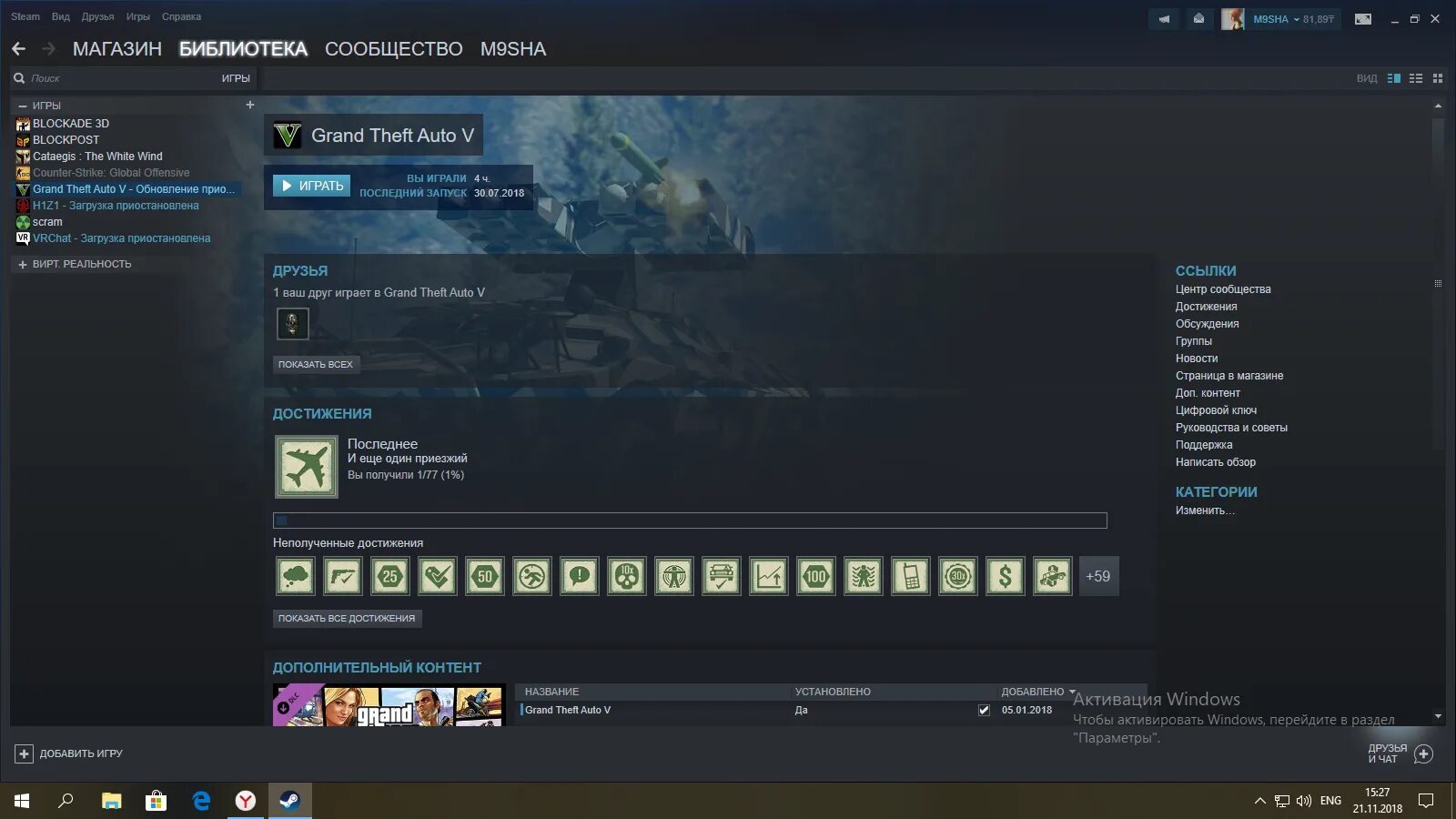This screenshot has width=1456, height=819.
Task: Open Страница в магазине link
Action: point(1229,376)
